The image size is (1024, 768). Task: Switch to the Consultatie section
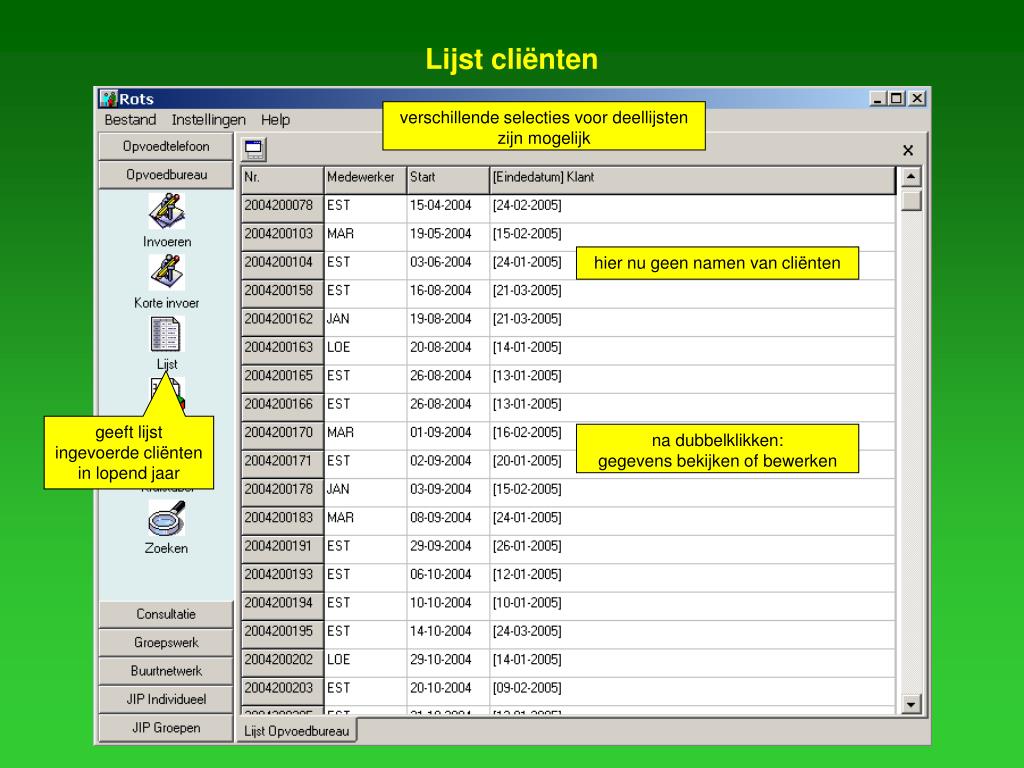click(x=166, y=614)
